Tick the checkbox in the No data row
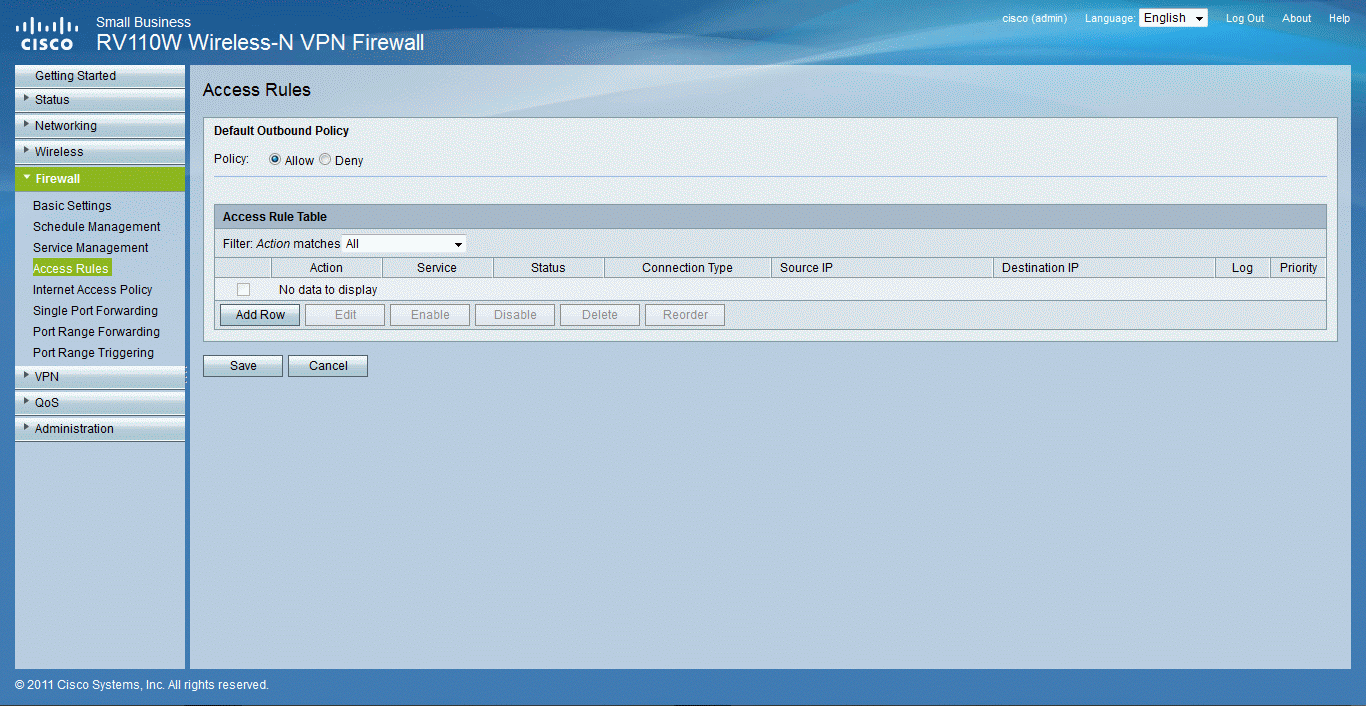The height and width of the screenshot is (706, 1366). pos(243,289)
